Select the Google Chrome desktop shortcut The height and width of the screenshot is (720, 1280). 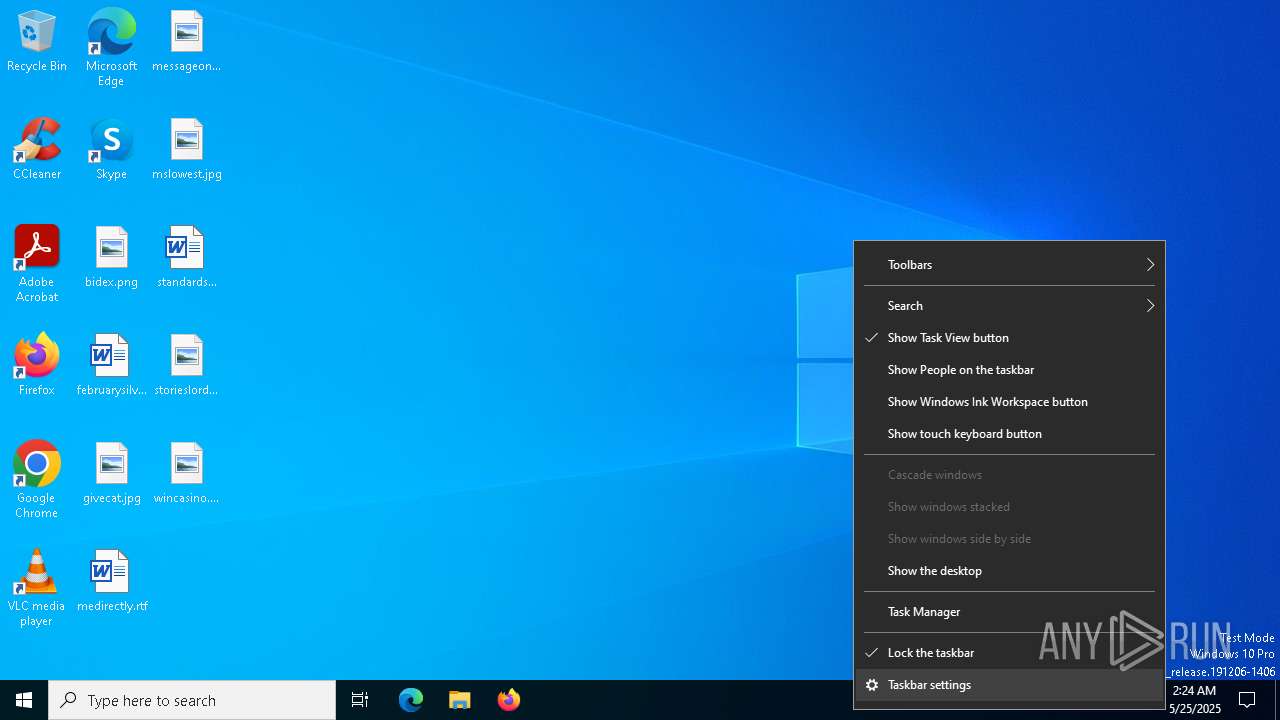[37, 479]
